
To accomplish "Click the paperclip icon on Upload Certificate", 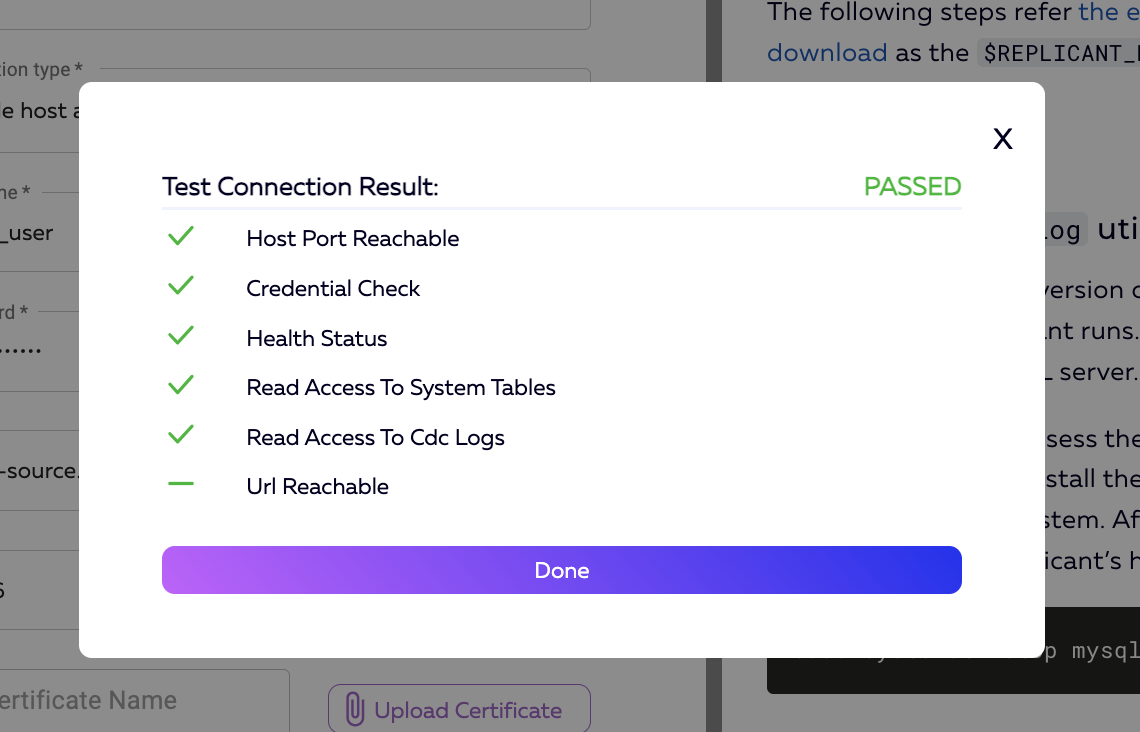I will [x=354, y=710].
